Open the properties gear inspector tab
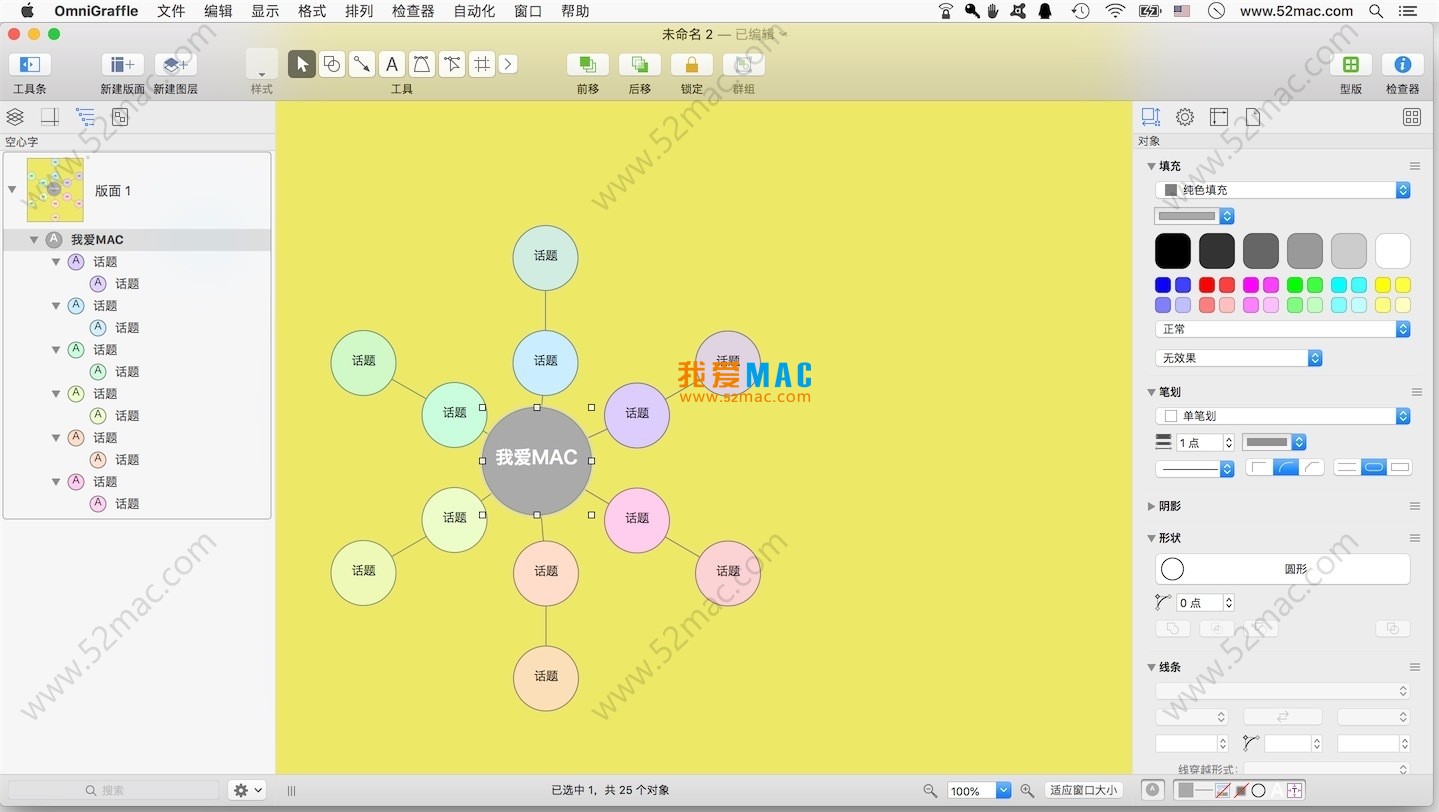1439x812 pixels. click(x=1185, y=117)
